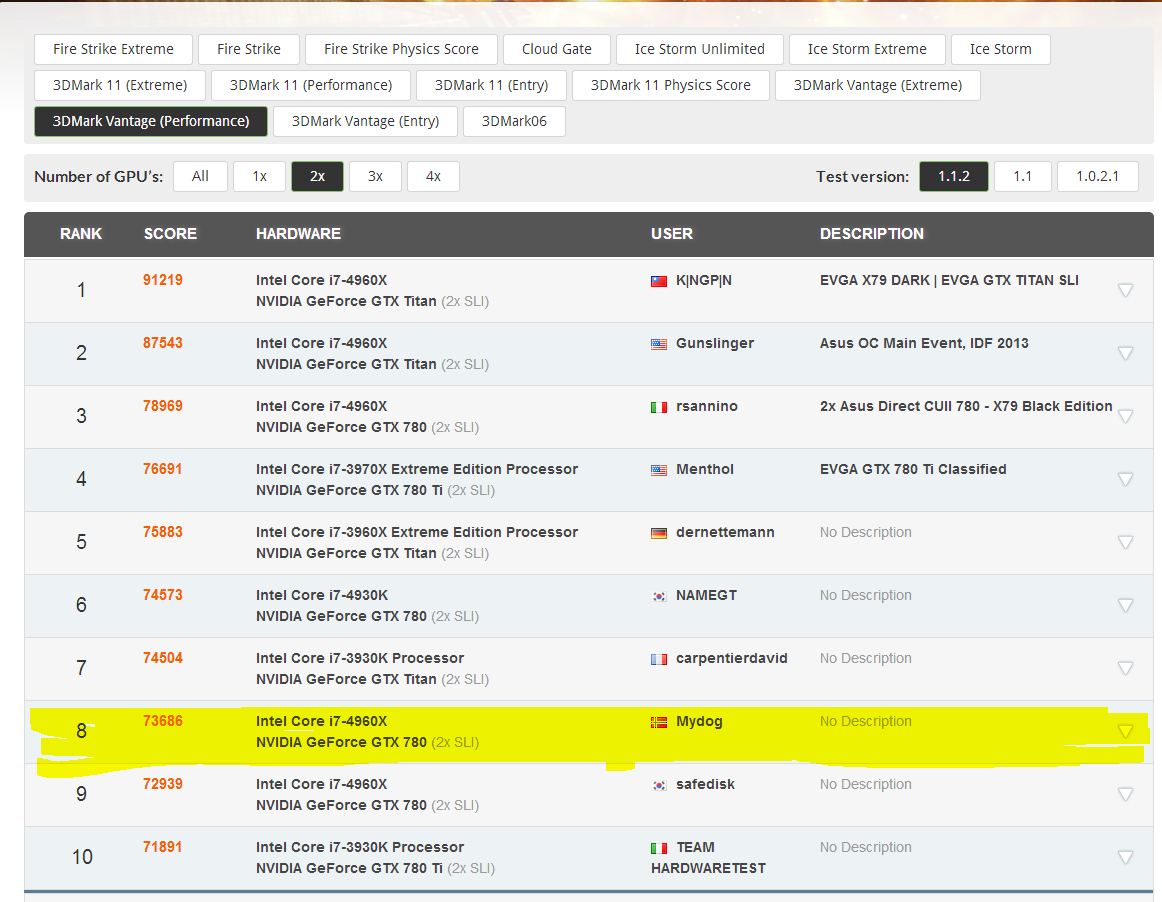
Task: Click US flag icon next to Gunslinger
Action: (x=658, y=344)
